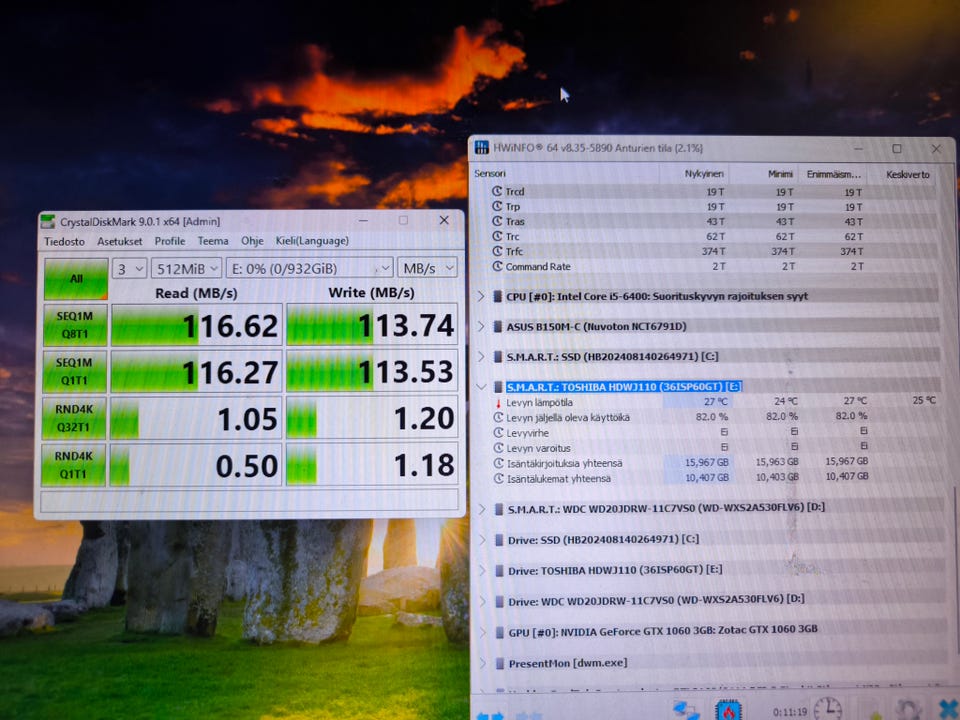Click the Nykyinen column header
Screen dimensions: 960x720
pos(704,174)
